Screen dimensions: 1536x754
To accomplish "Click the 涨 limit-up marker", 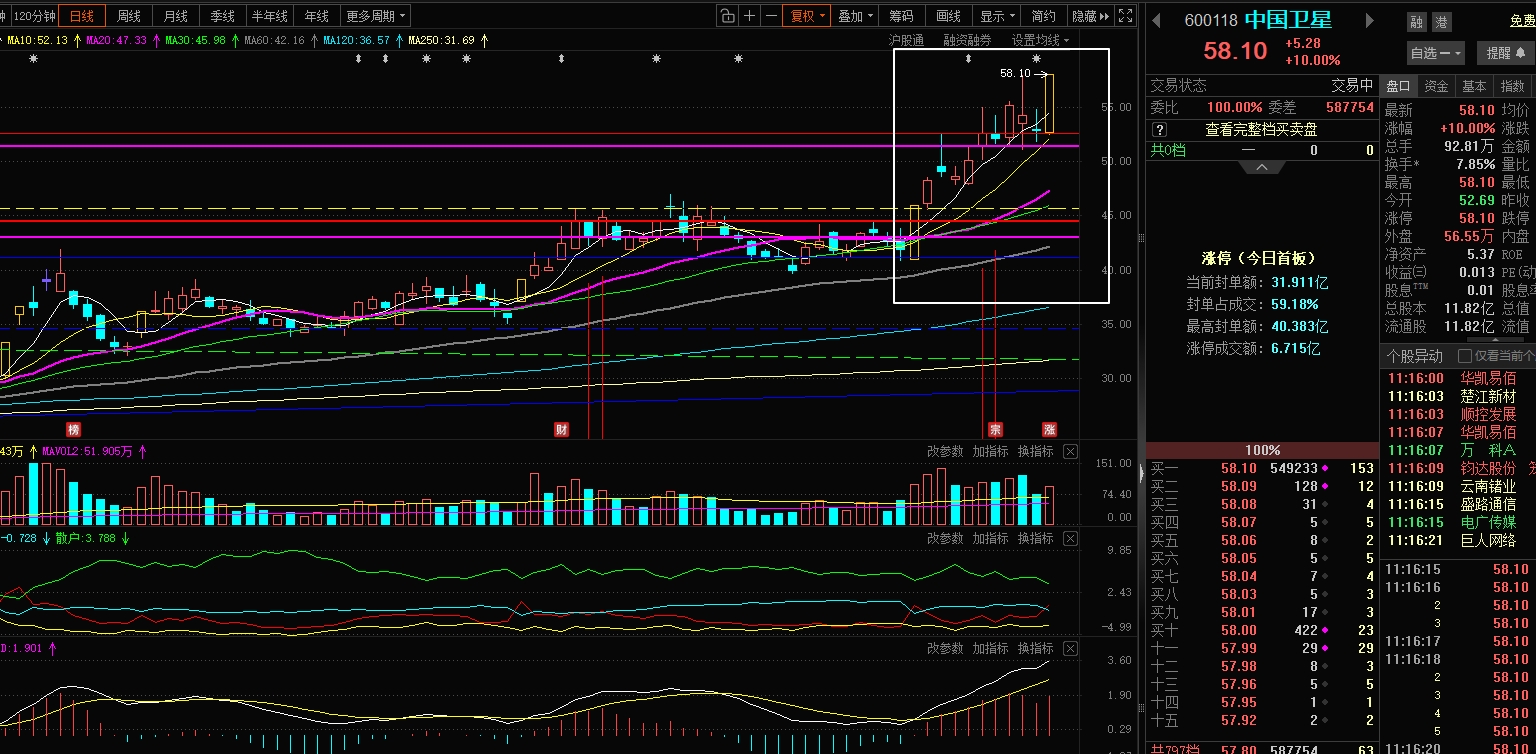I will coord(1050,430).
